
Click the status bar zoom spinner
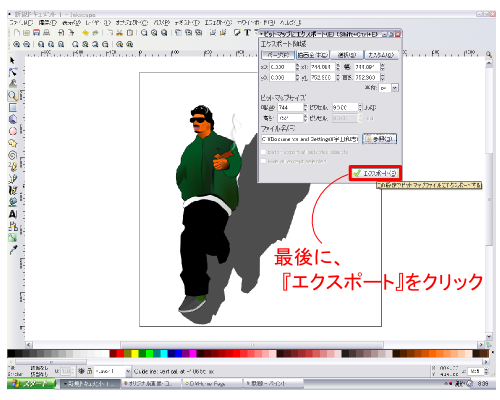click(486, 371)
